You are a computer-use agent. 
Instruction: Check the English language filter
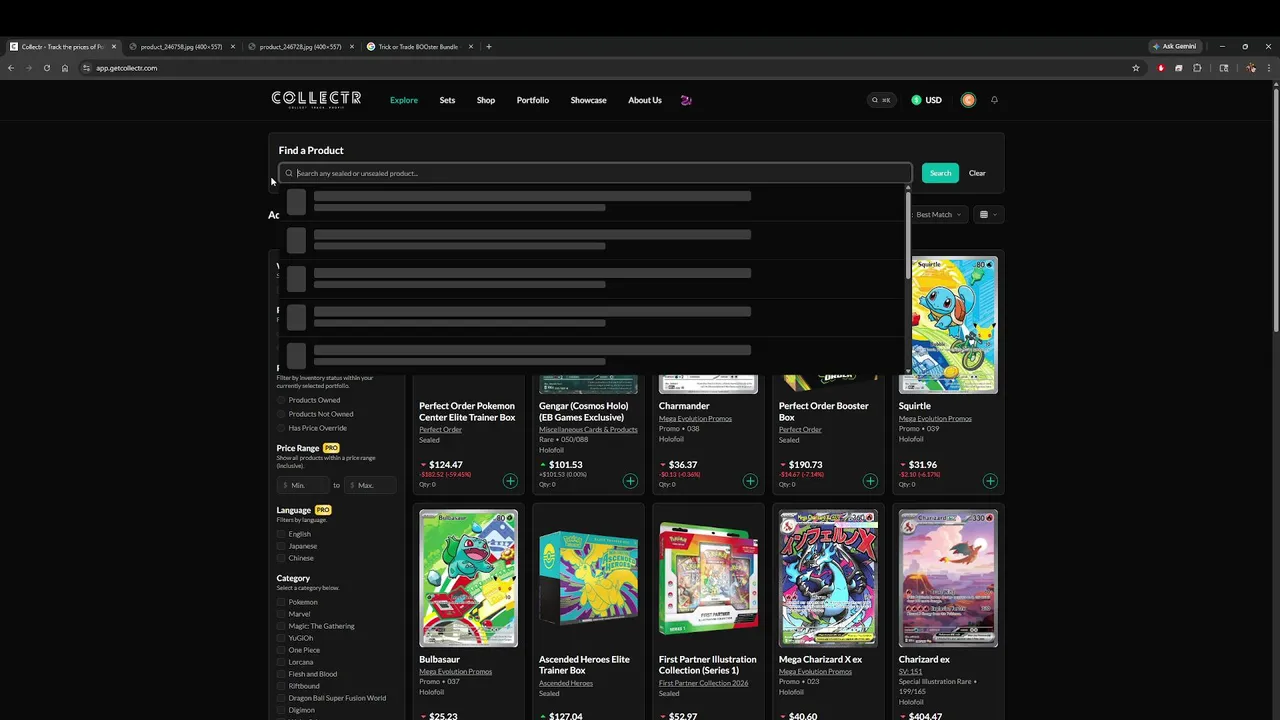(x=281, y=534)
